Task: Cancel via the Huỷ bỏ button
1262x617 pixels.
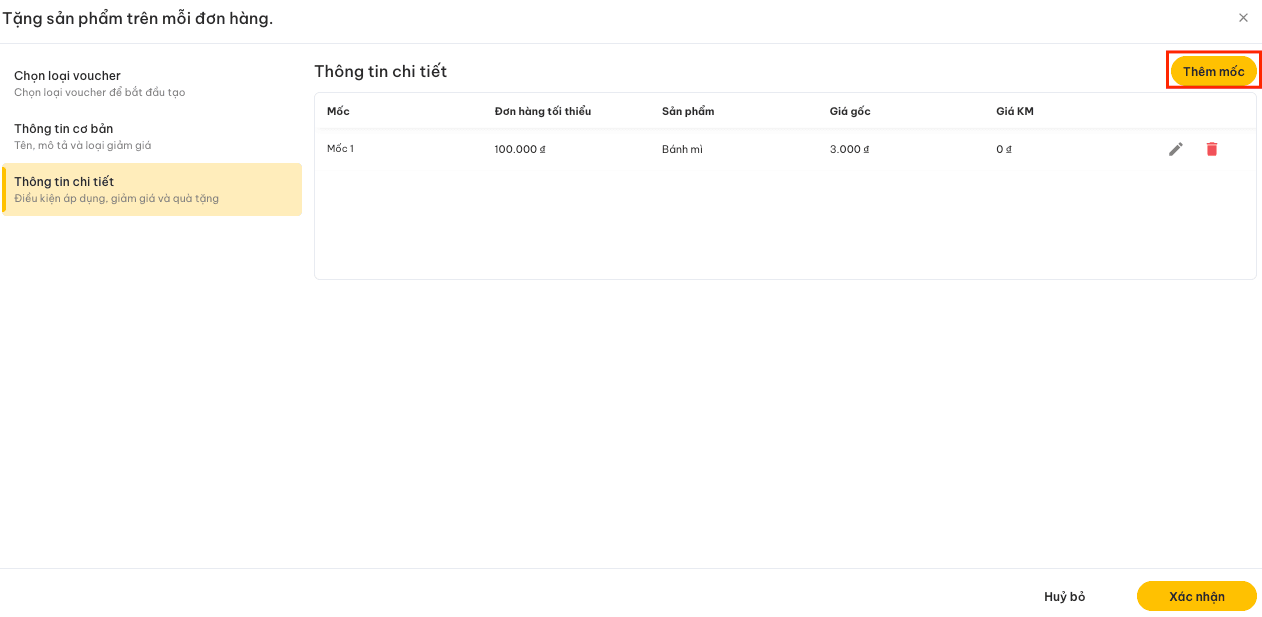Action: click(1065, 596)
